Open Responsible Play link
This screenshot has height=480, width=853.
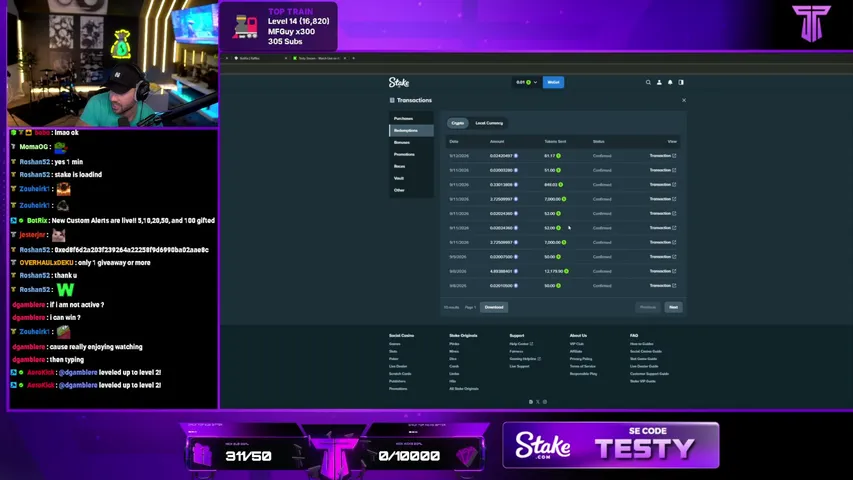tap(583, 374)
